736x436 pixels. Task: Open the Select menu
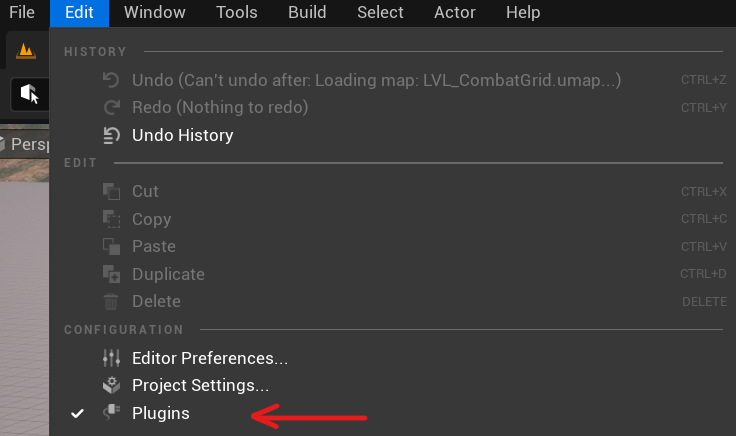(380, 13)
